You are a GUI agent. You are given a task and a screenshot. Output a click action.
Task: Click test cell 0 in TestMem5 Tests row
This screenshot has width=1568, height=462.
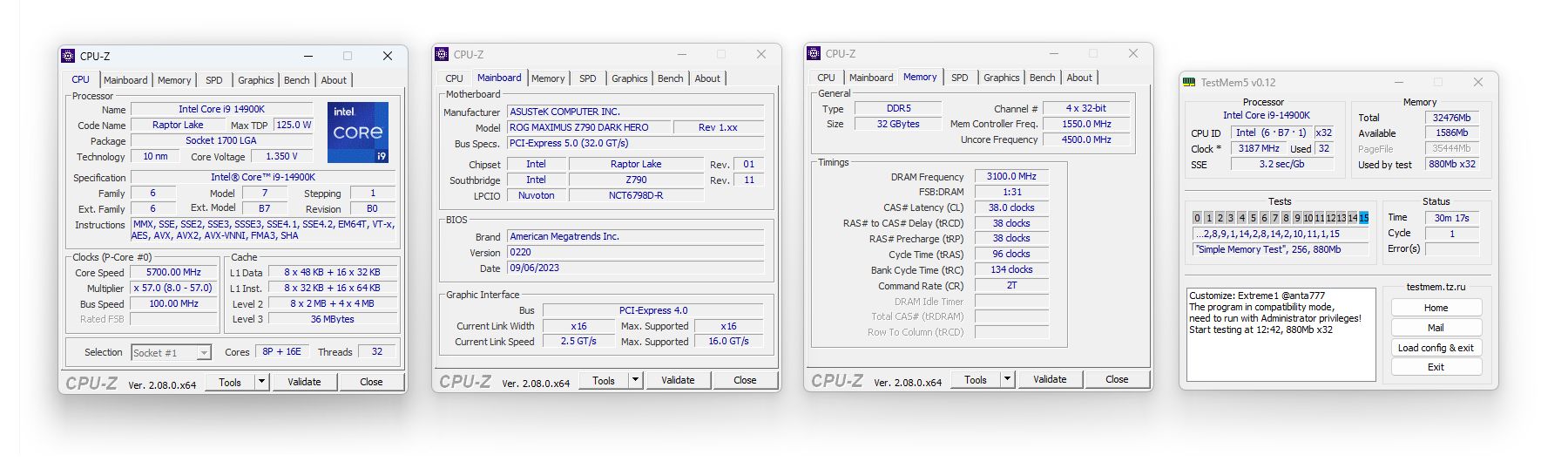coord(1198,218)
